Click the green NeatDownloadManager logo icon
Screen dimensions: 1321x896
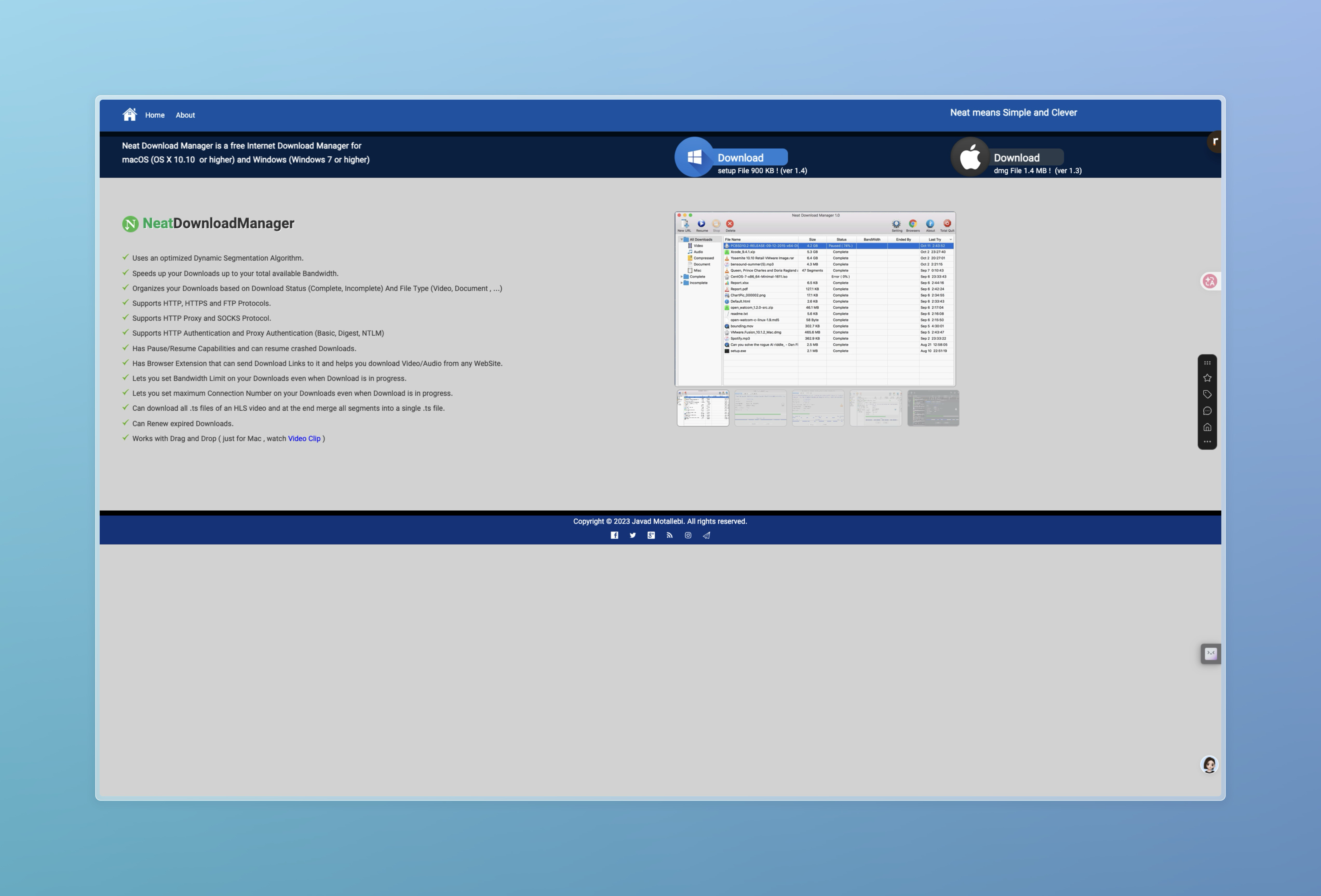point(130,224)
